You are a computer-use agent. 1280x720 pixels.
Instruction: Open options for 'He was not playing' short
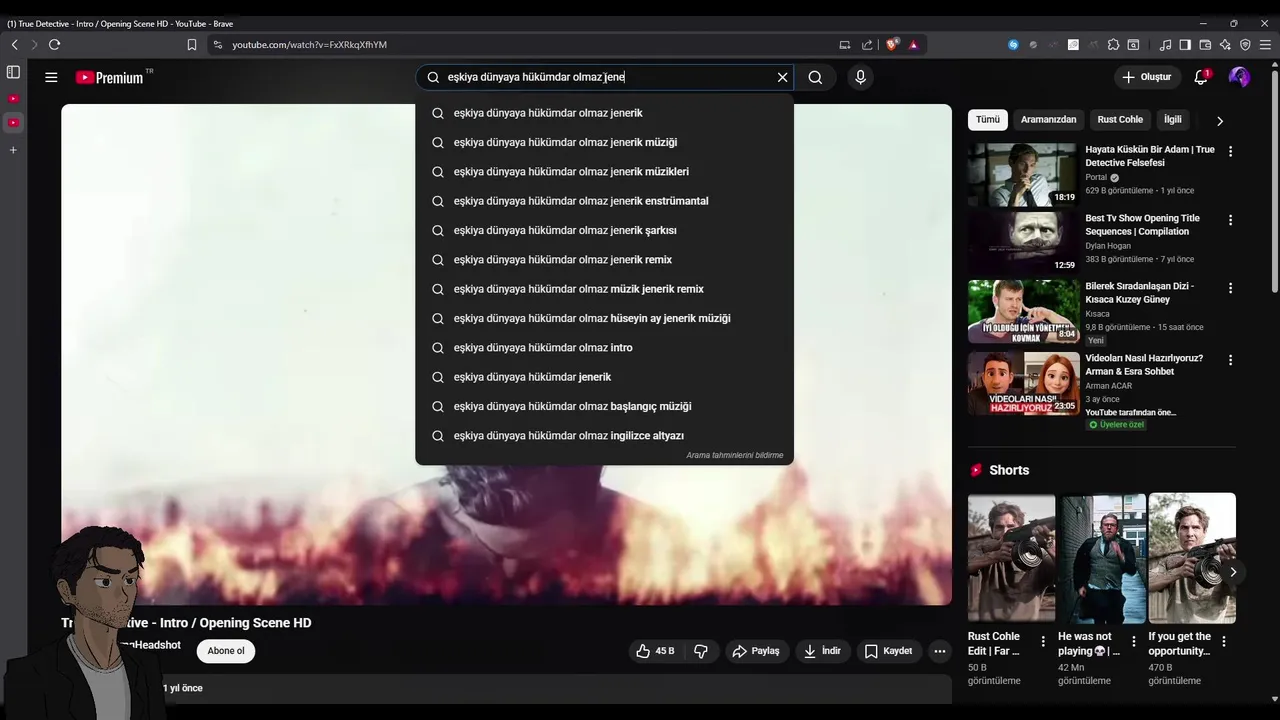coord(1133,641)
